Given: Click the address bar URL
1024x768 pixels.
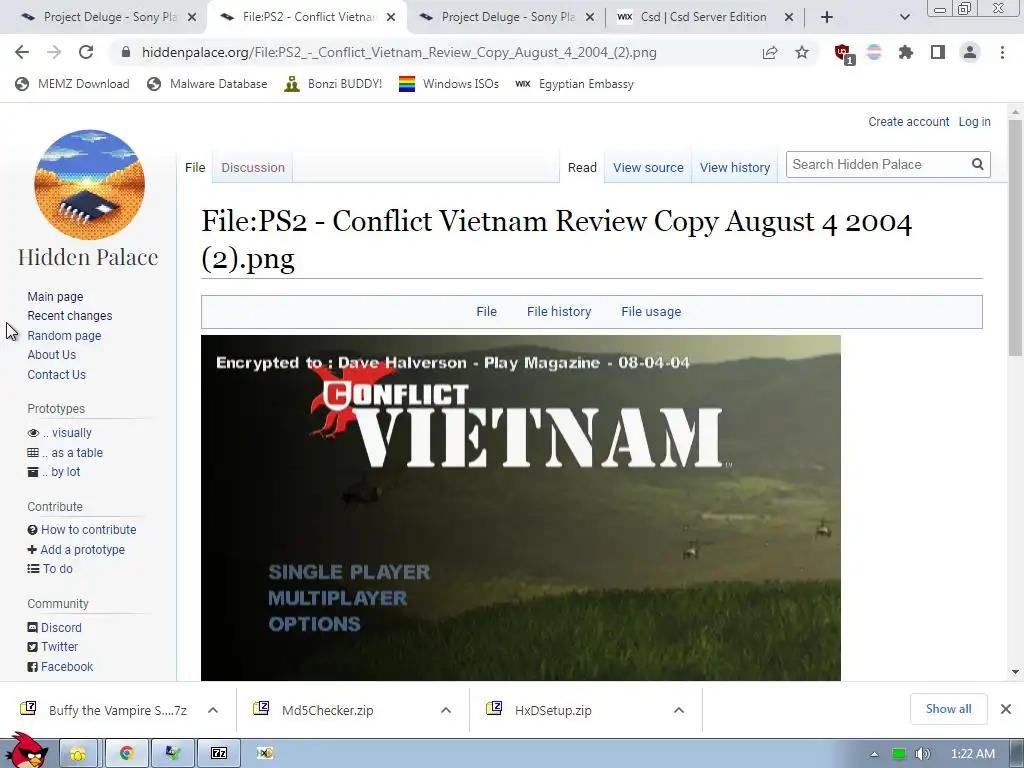Looking at the screenshot, I should point(399,52).
